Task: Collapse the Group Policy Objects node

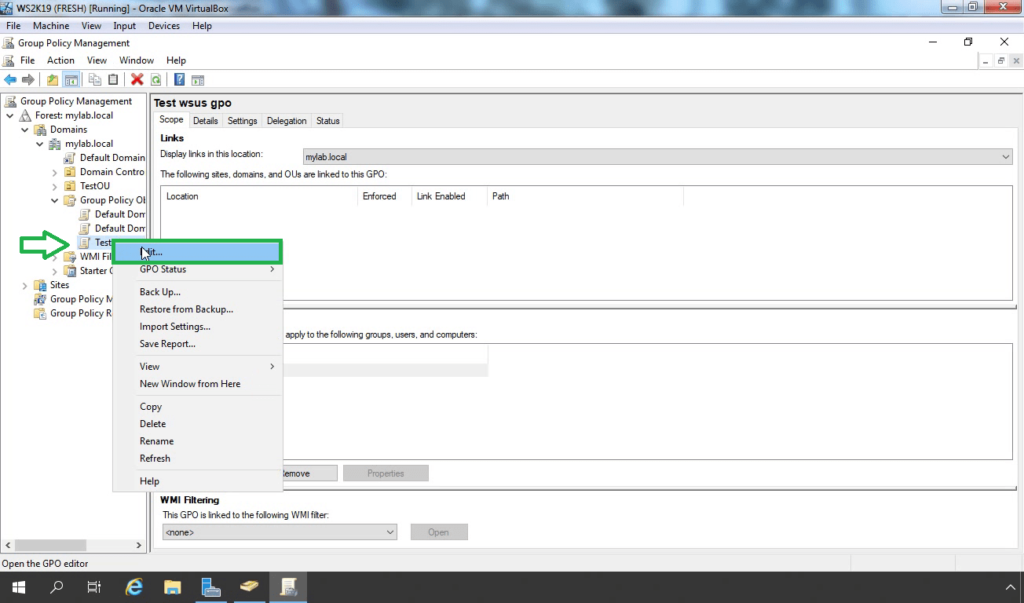Action: click(x=55, y=201)
